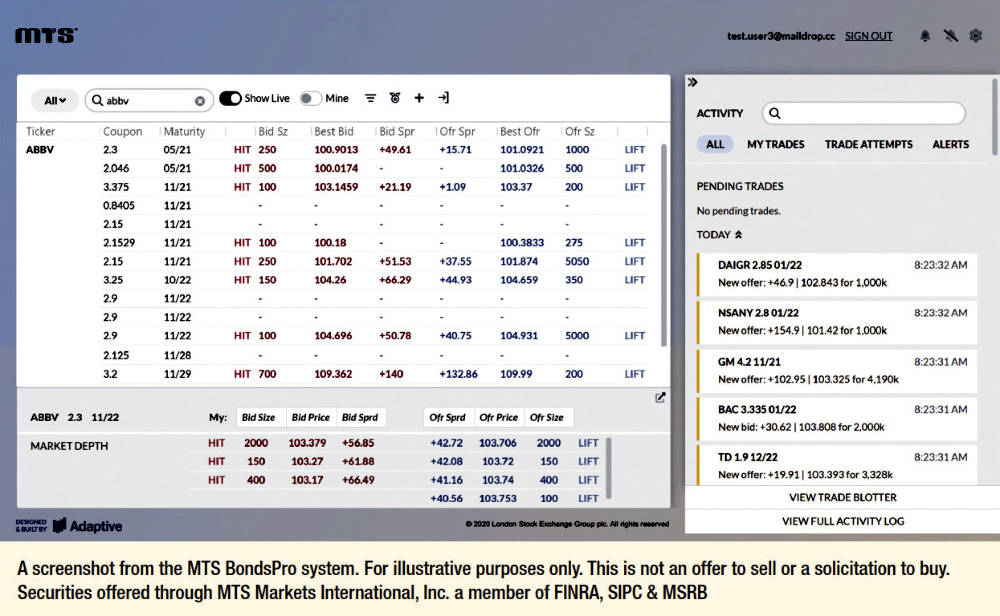Open VIEW TRADE BLOTTER

(842, 497)
